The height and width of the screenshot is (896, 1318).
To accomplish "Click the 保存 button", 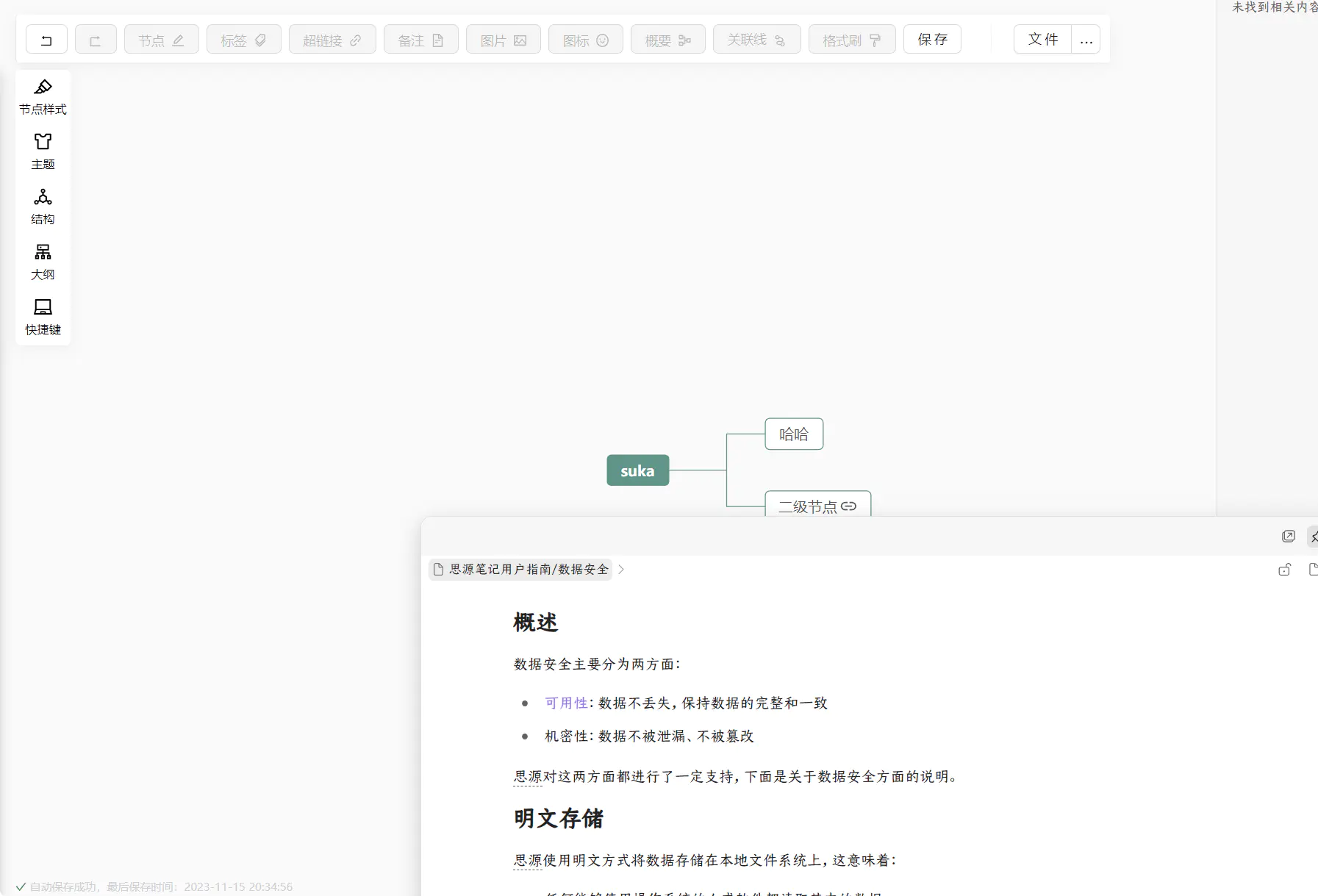I will click(x=932, y=40).
